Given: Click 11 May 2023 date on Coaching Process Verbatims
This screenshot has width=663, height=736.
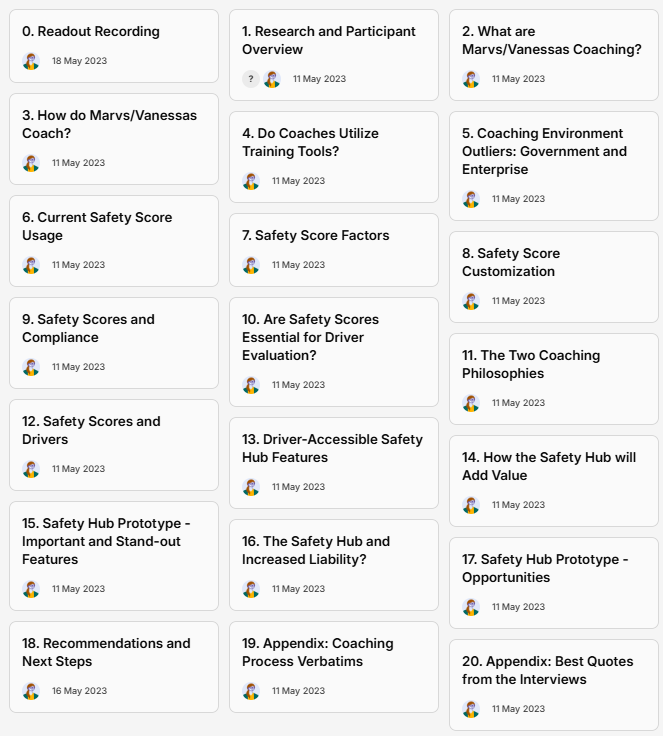Looking at the screenshot, I should 298,691.
